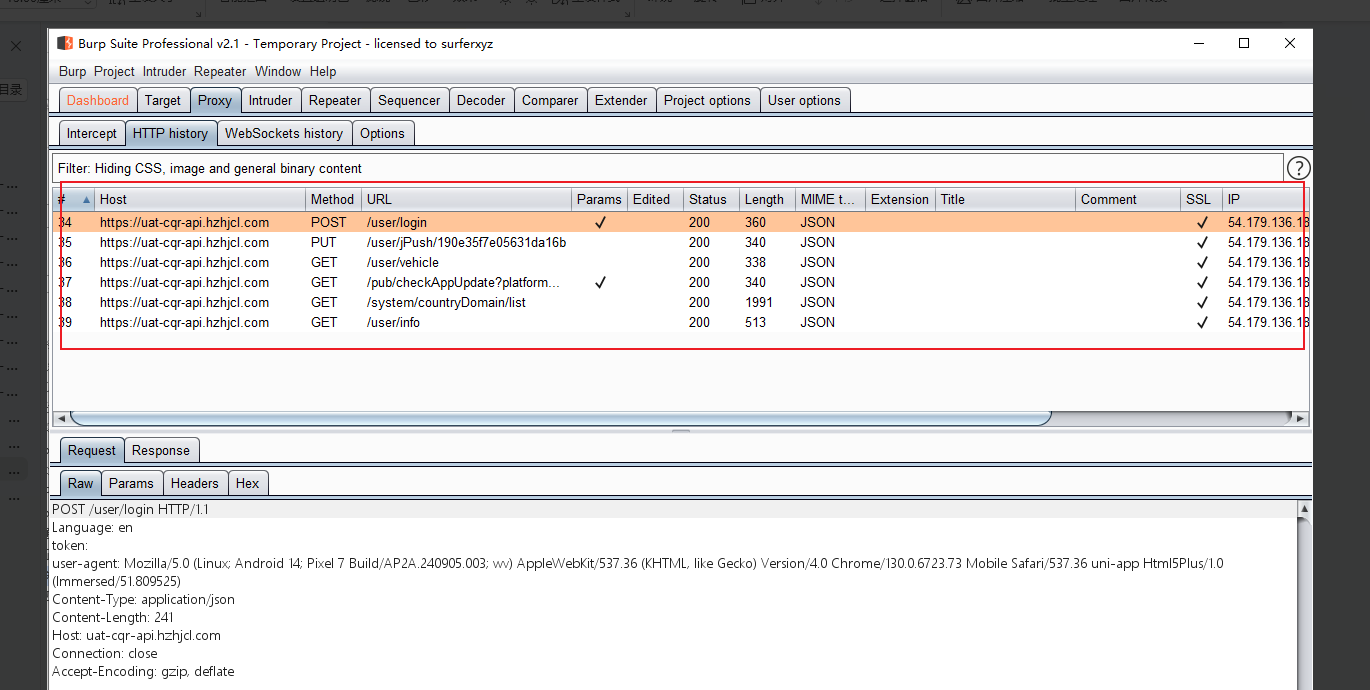Open the Help menu
This screenshot has width=1370, height=690.
pyautogui.click(x=323, y=71)
